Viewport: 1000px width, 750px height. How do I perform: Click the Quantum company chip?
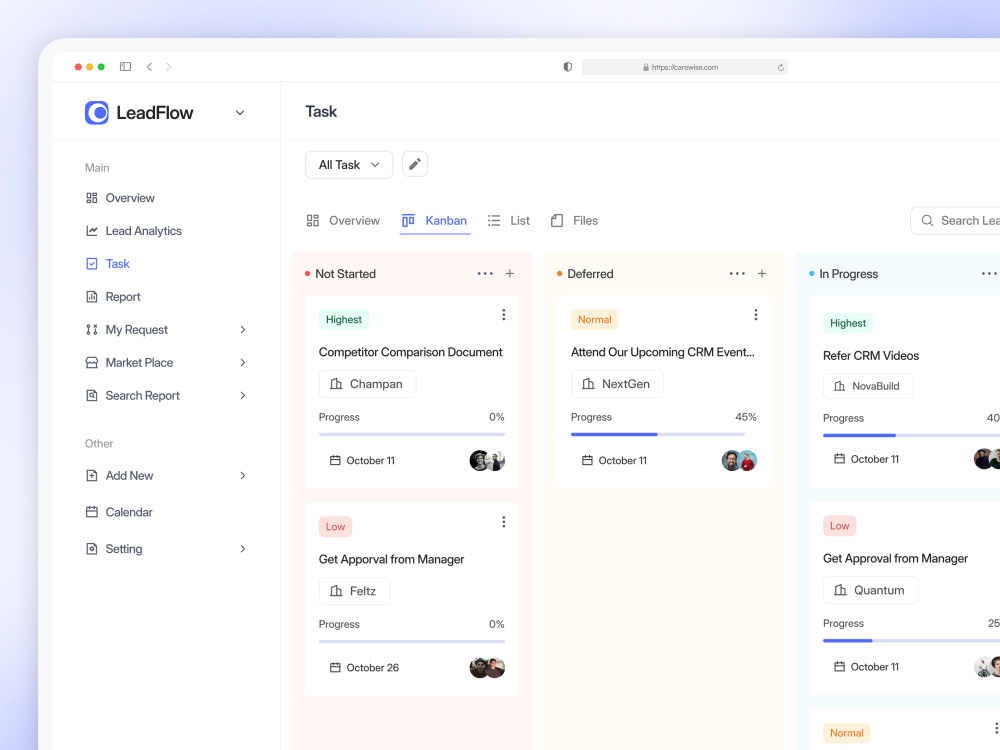871,591
